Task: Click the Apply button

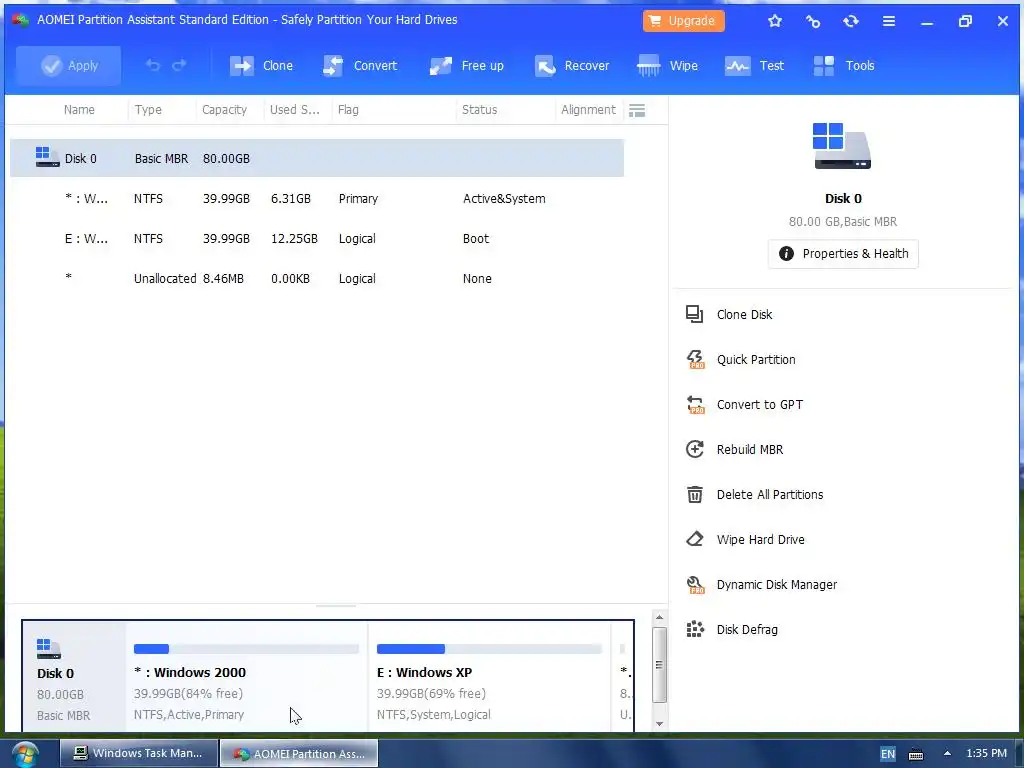Action: (x=69, y=65)
